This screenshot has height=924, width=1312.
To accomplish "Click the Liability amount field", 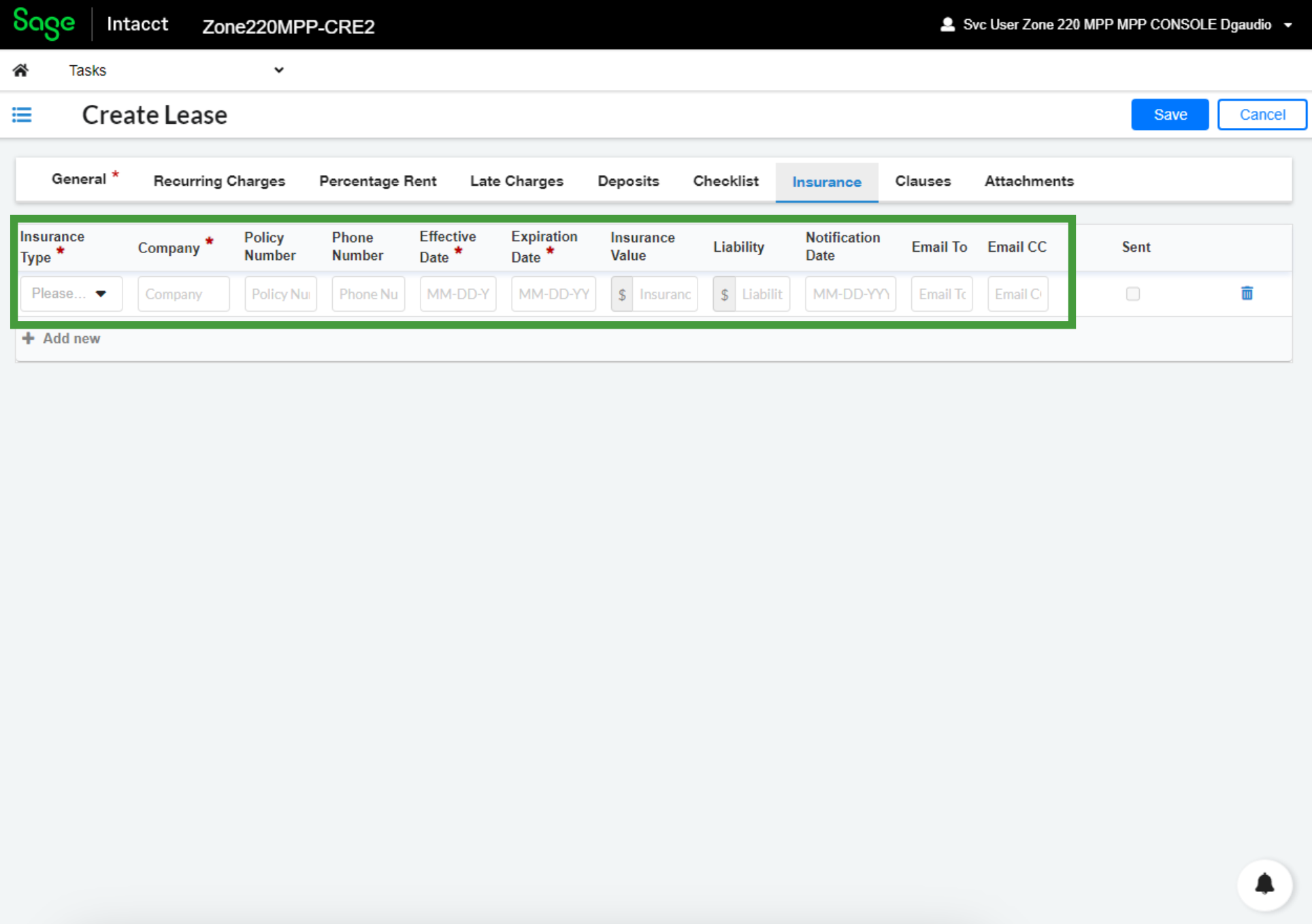I will [762, 294].
